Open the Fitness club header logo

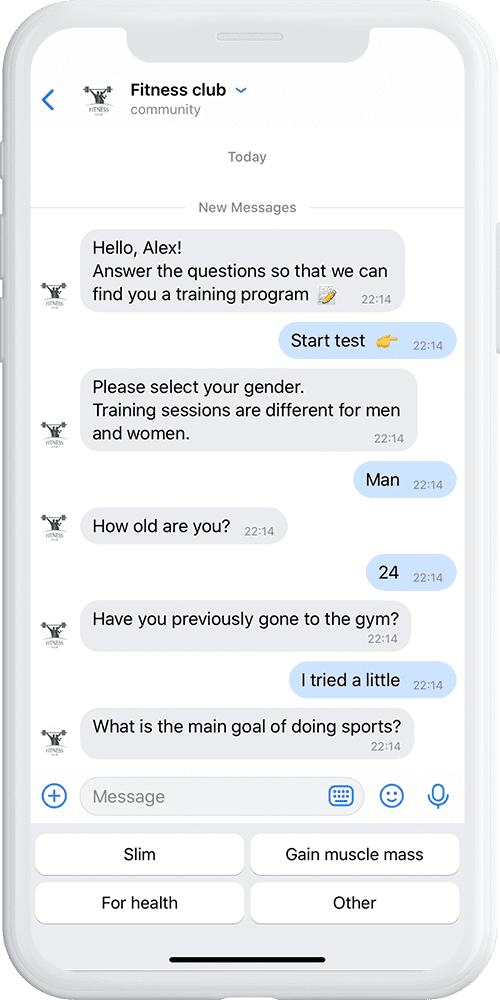[x=98, y=99]
